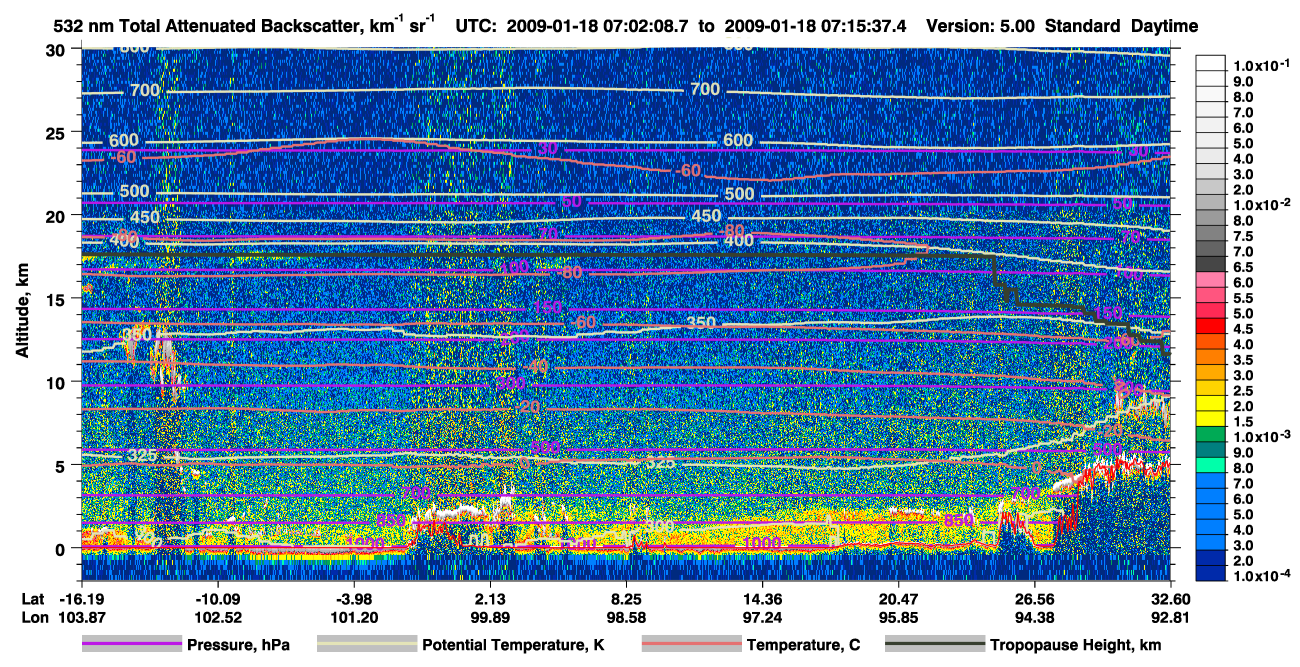Click longitude value 102.52
The image size is (1300, 667).
click(217, 617)
